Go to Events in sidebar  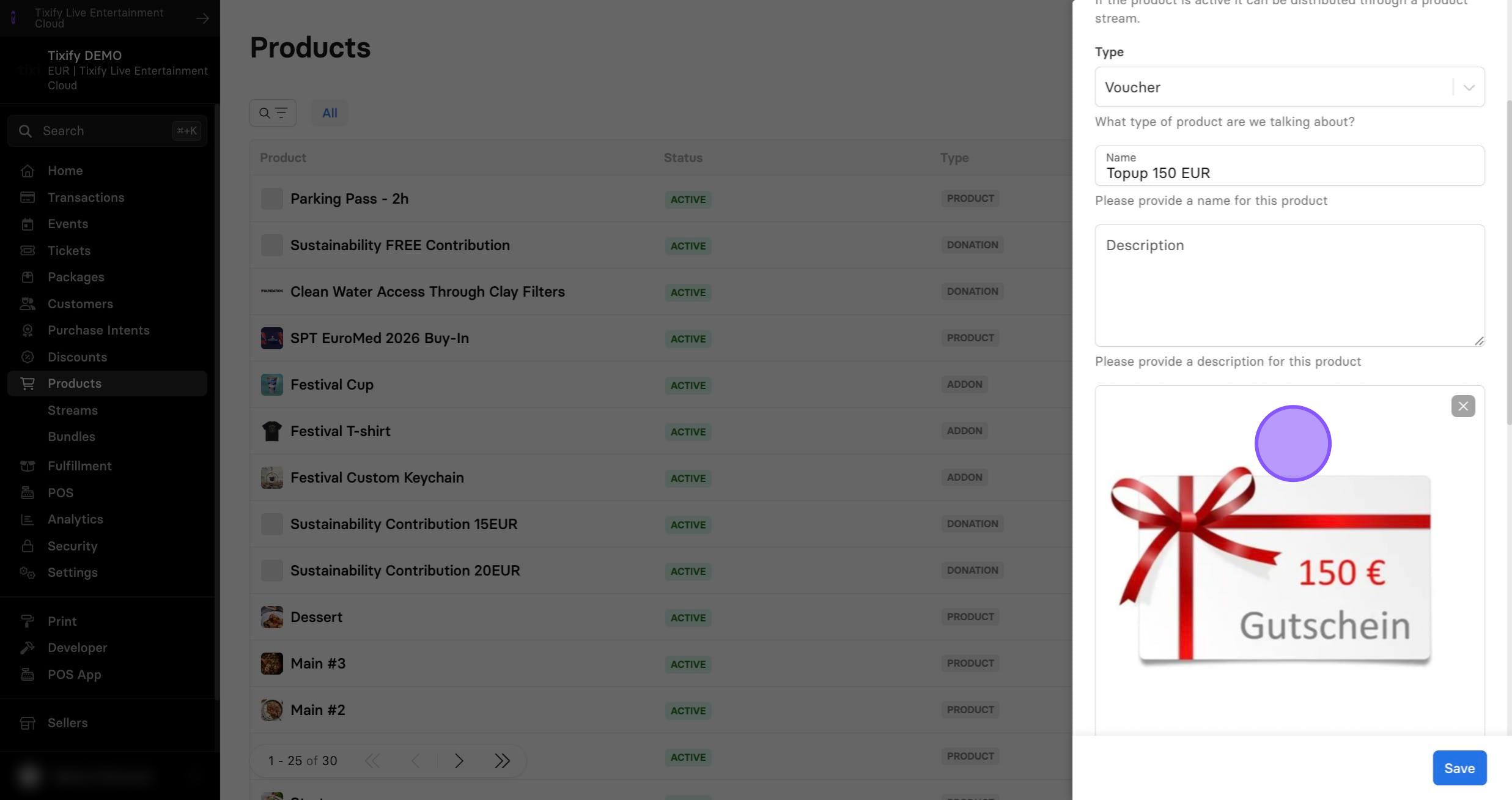coord(107,224)
